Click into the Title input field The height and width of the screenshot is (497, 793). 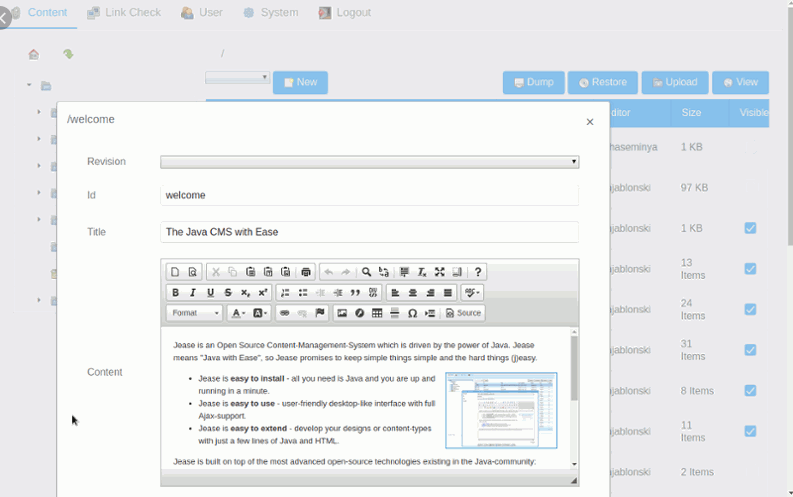point(370,232)
